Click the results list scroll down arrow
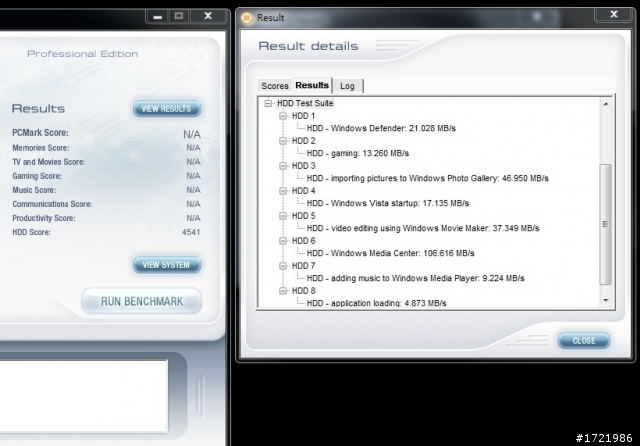 click(606, 300)
